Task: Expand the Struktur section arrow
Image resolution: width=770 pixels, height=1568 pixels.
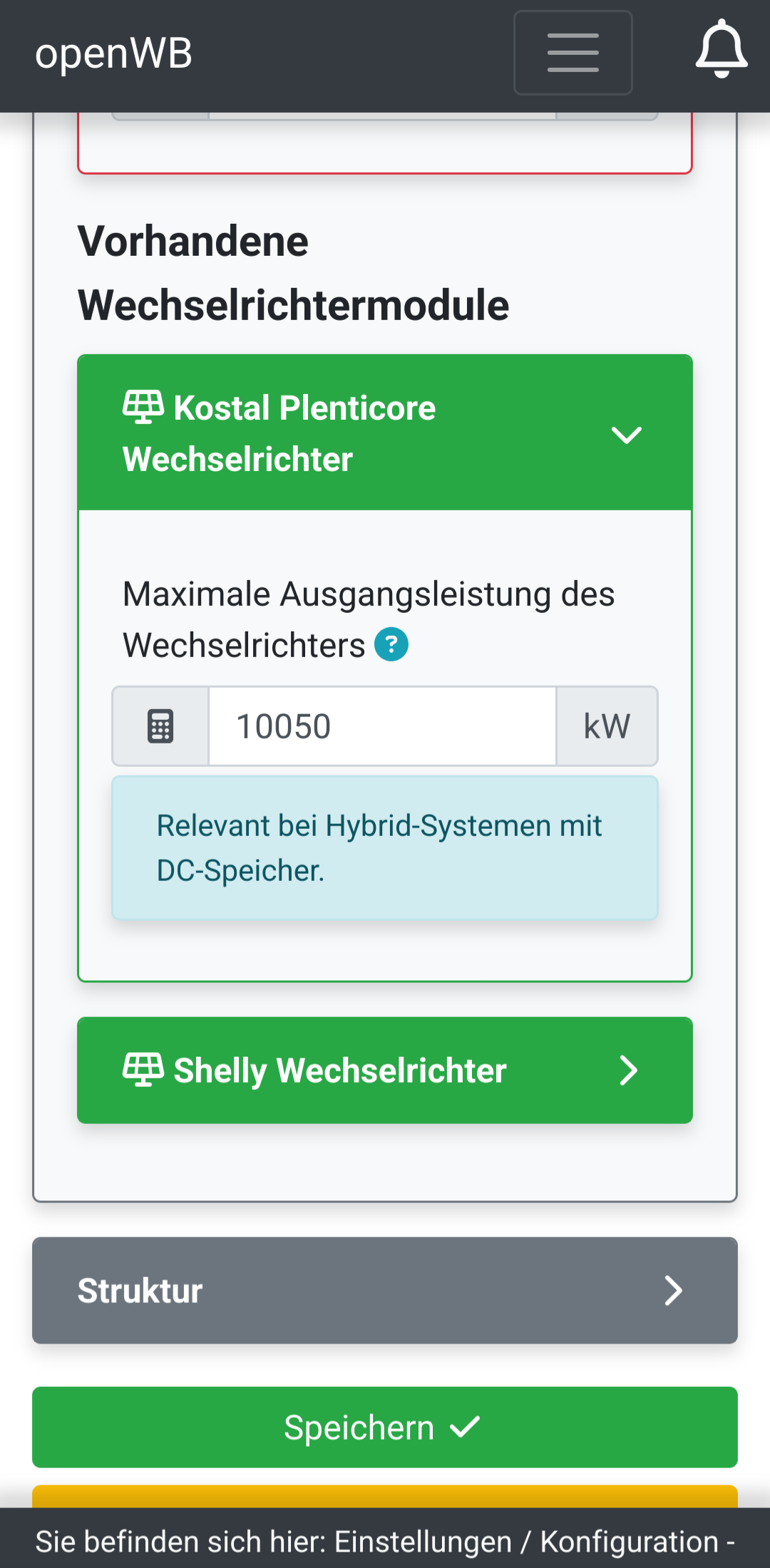Action: click(673, 1291)
